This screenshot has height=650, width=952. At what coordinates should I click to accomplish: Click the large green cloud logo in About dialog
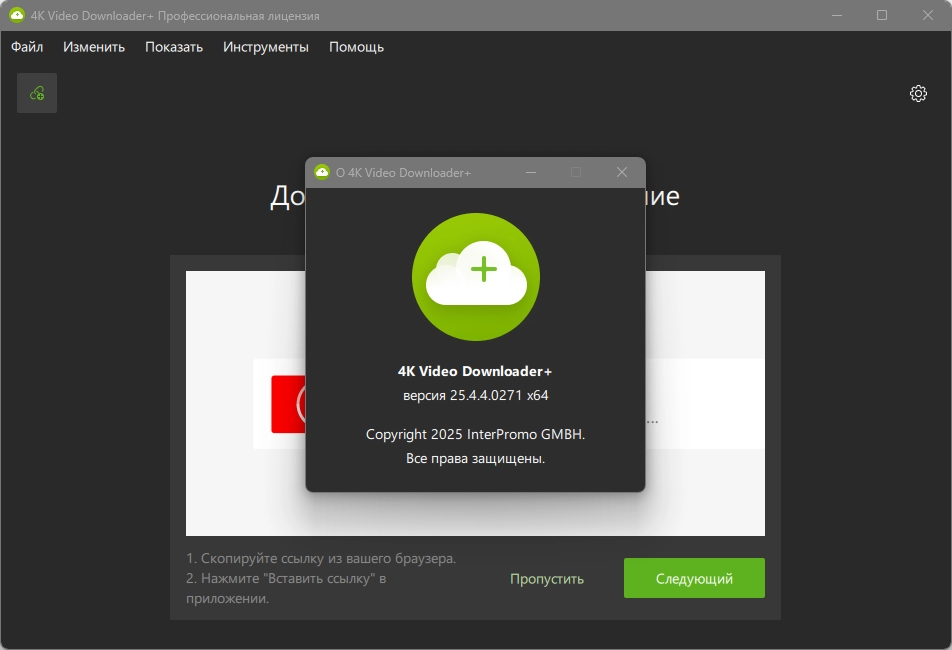pyautogui.click(x=476, y=277)
